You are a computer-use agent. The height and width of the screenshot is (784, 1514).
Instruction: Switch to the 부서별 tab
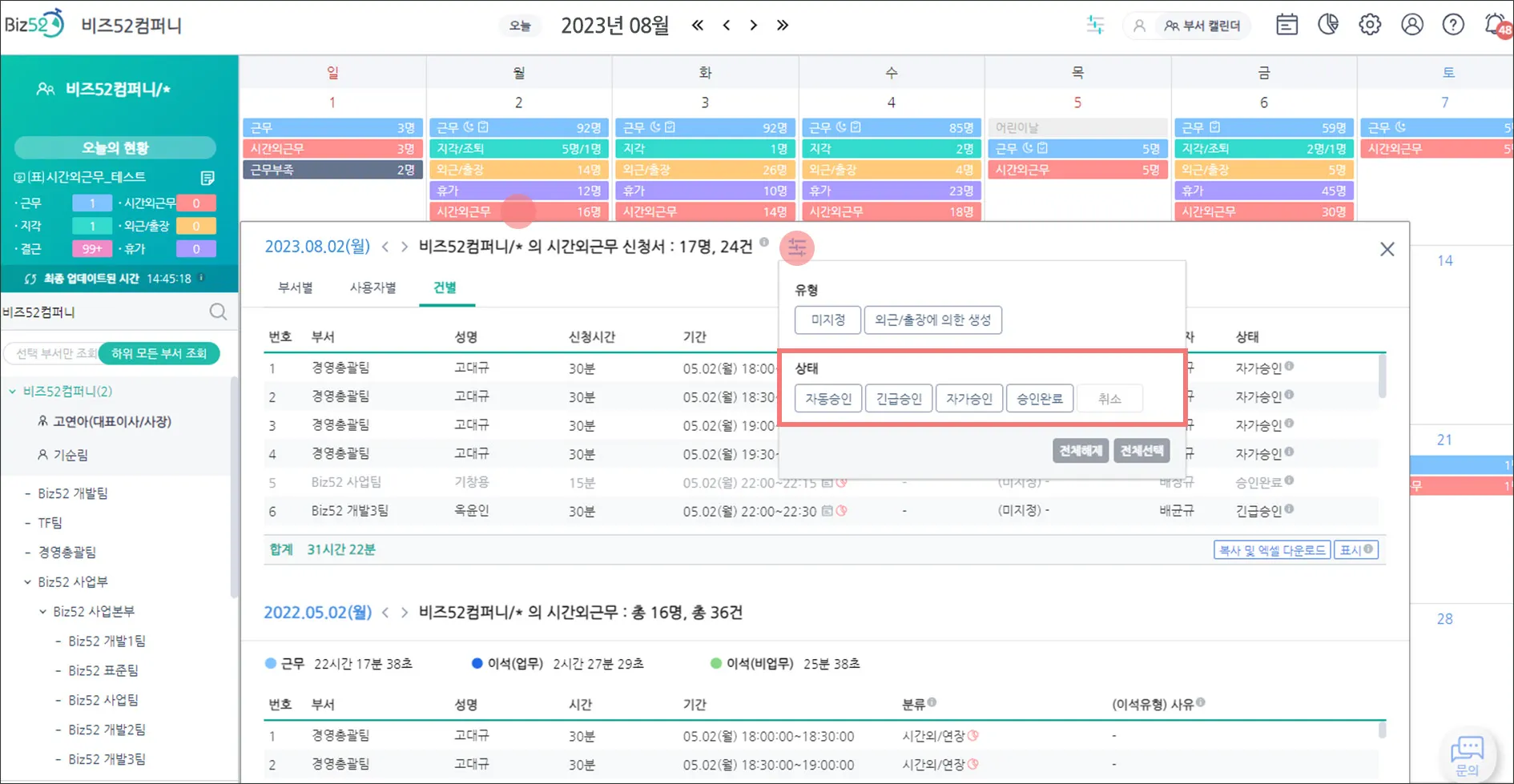(296, 287)
